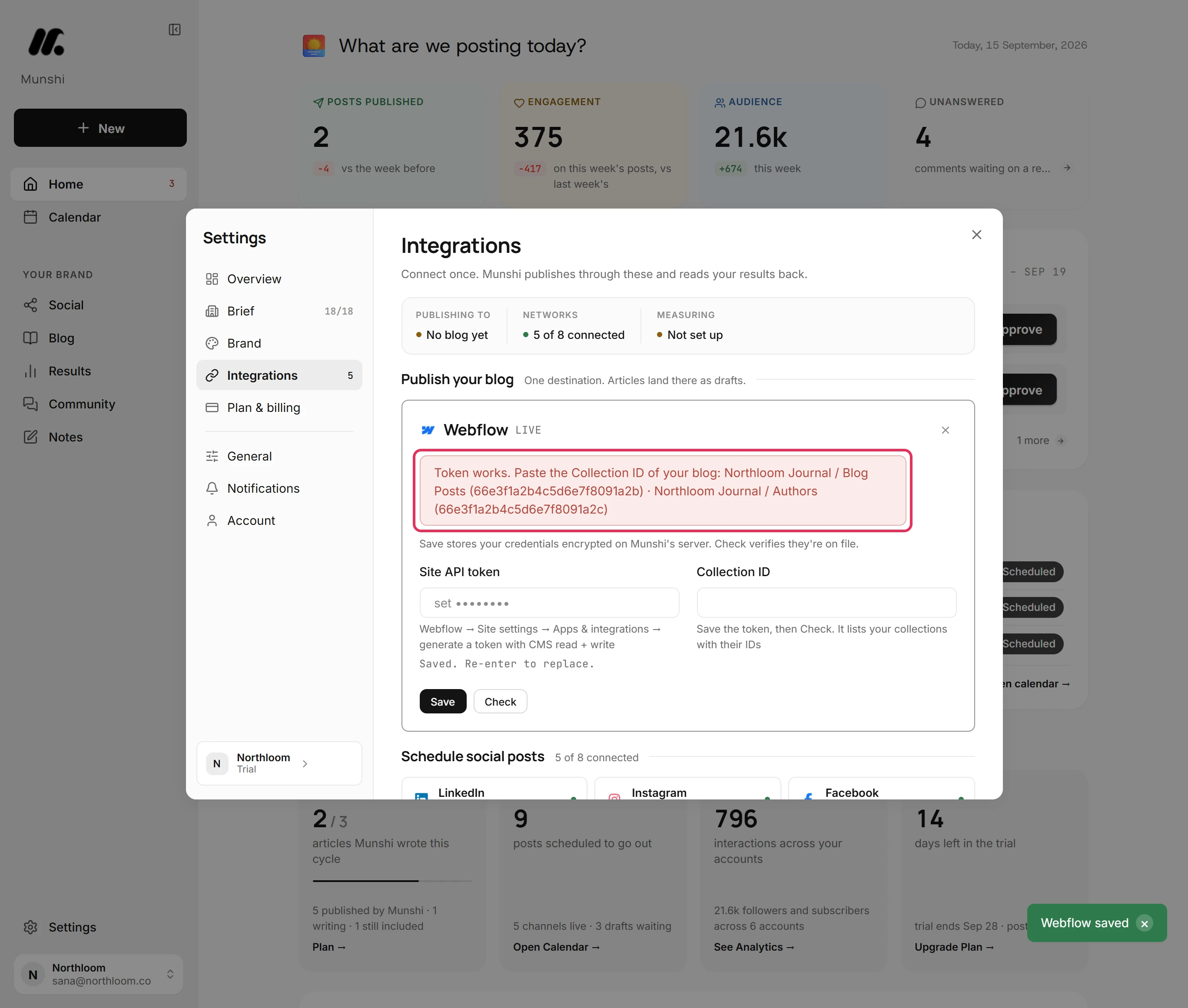The image size is (1188, 1008).
Task: Select Brief in the Settings panel
Action: (279, 311)
